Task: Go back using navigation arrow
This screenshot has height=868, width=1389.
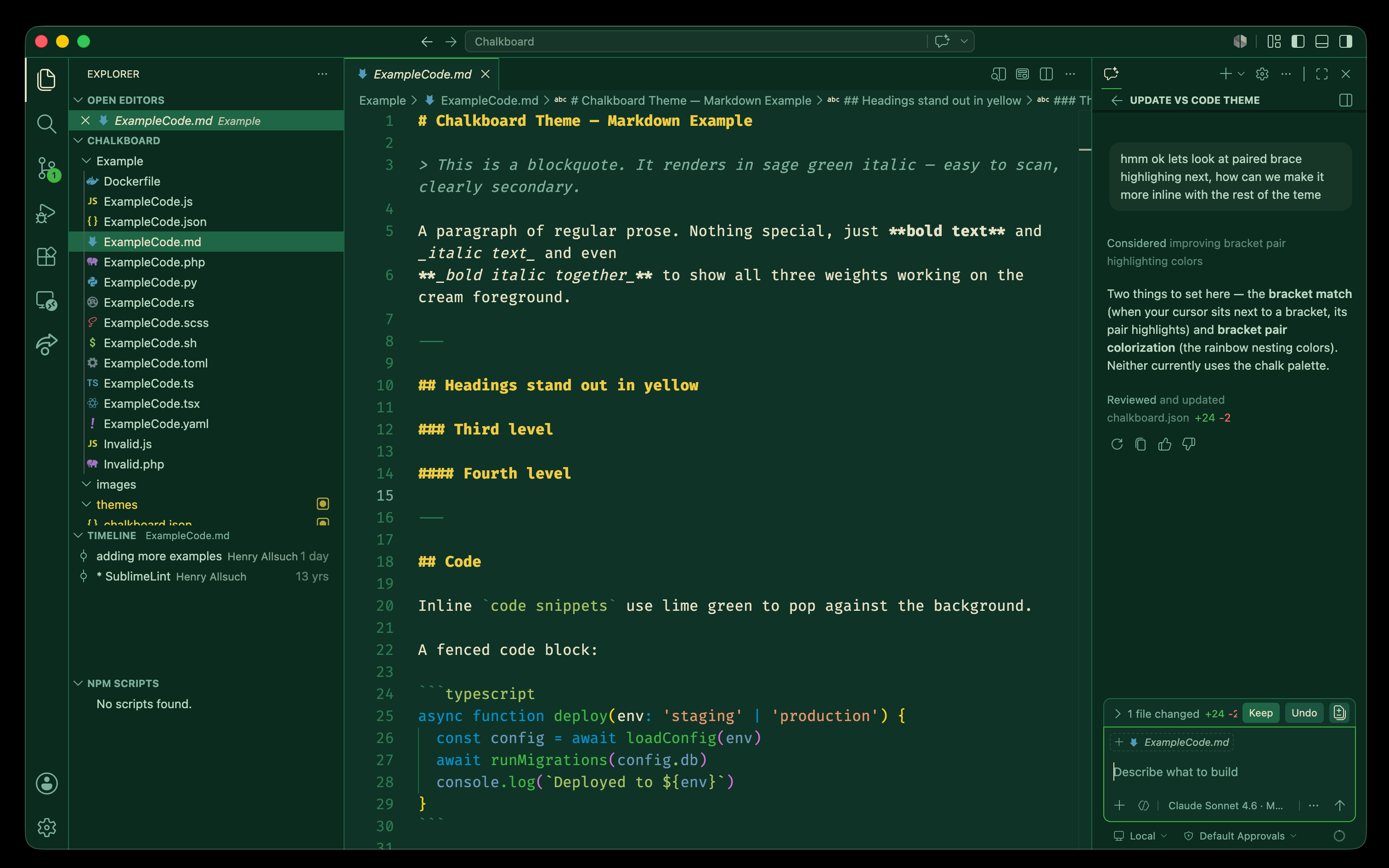Action: (426, 41)
